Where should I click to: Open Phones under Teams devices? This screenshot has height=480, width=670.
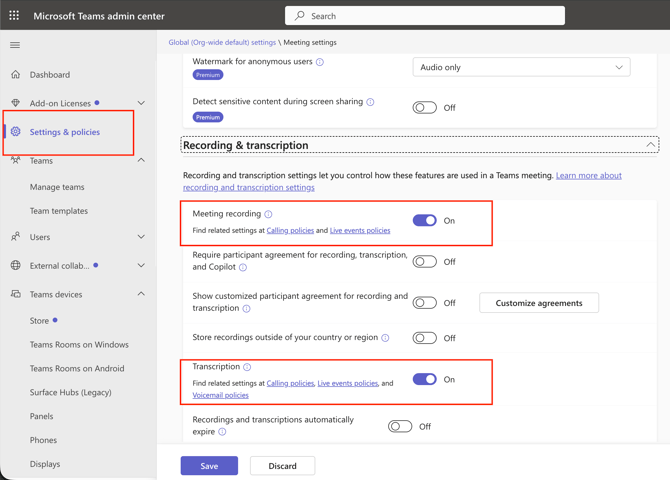(43, 440)
